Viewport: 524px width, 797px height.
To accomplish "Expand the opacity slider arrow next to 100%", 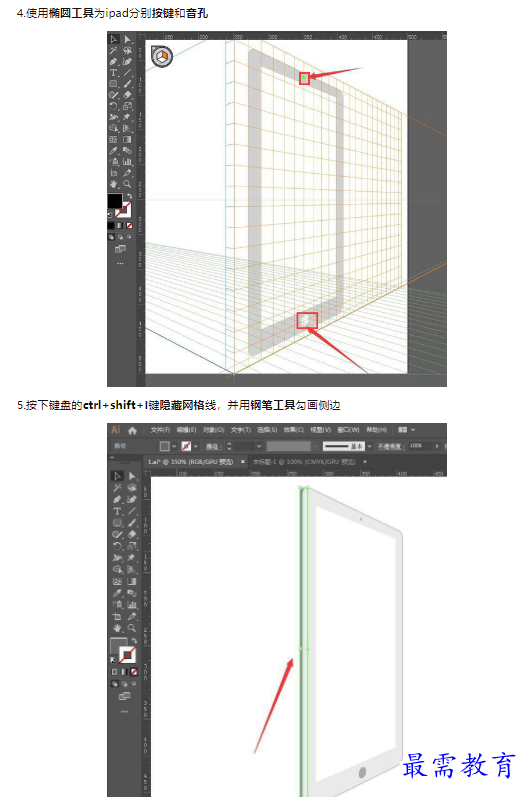I will point(437,446).
